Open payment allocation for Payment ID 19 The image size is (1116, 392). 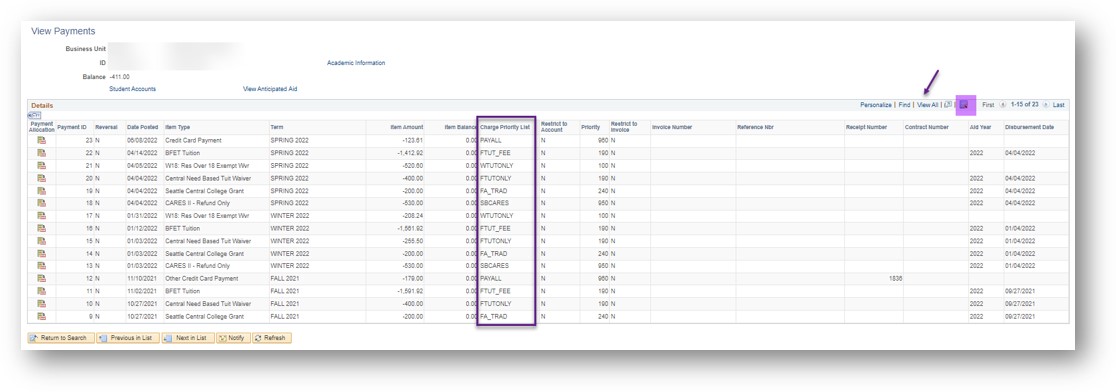(41, 191)
